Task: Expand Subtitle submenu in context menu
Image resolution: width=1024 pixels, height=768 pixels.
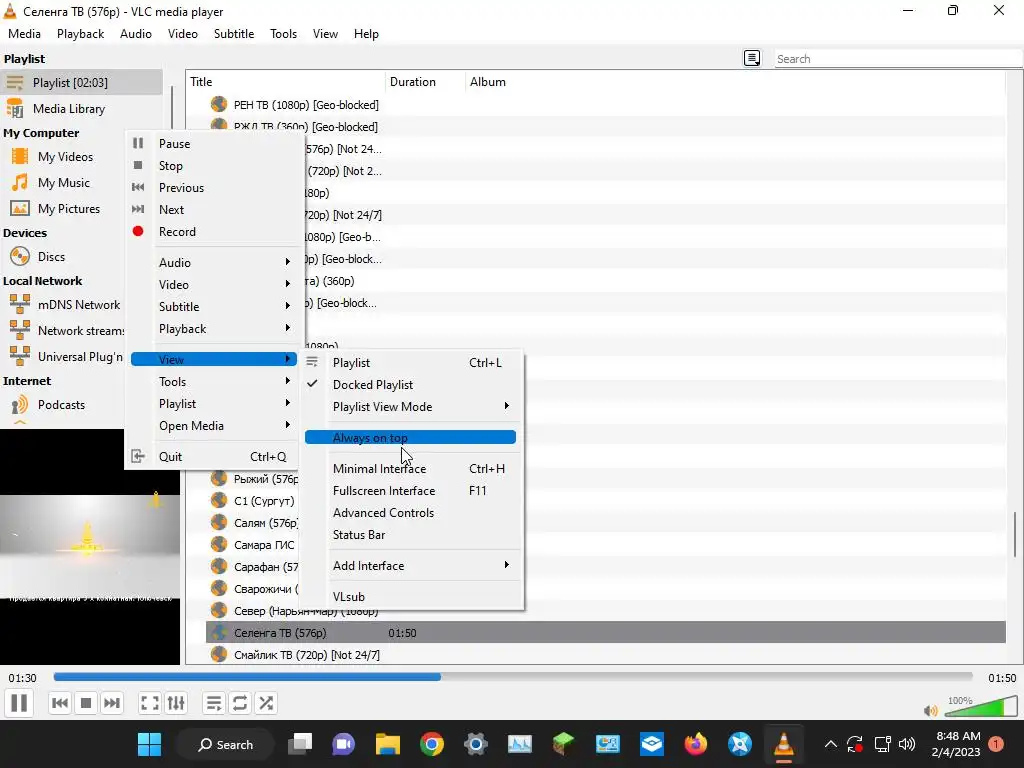Action: [x=214, y=307]
